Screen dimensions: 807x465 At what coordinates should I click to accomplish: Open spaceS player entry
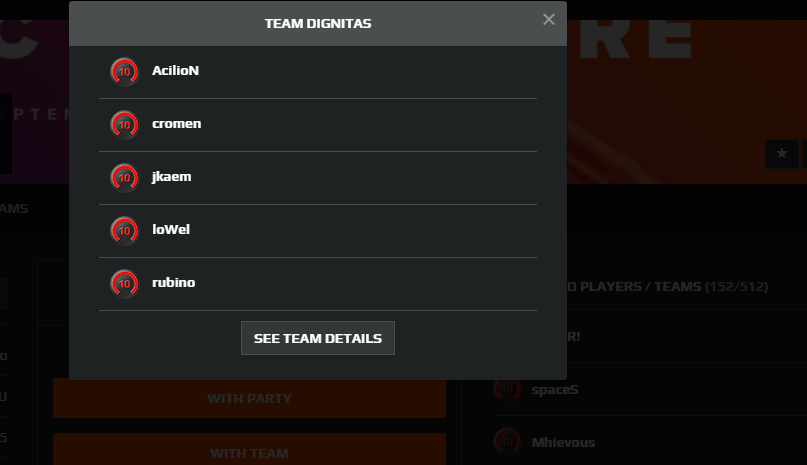click(555, 389)
